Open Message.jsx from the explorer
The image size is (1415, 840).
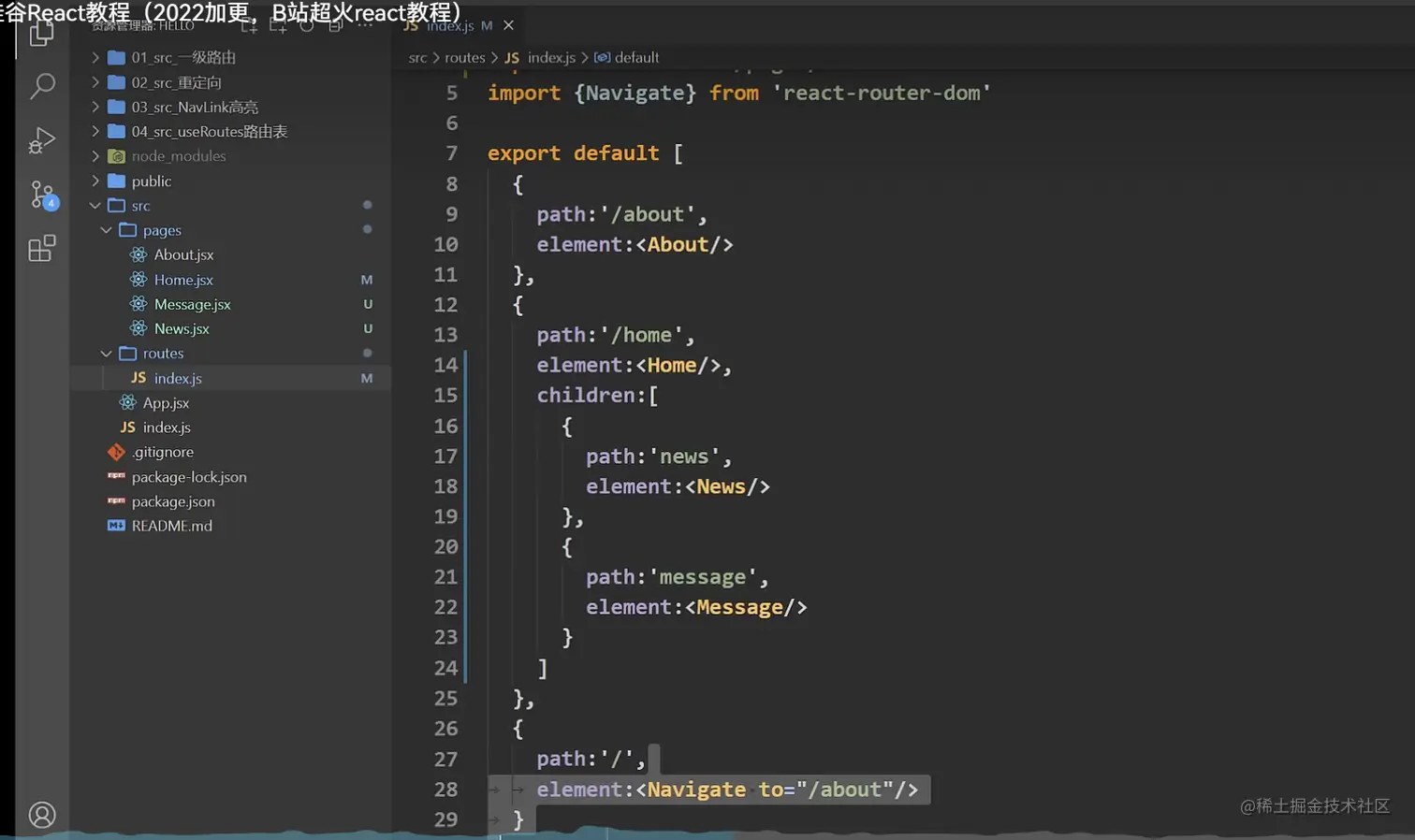coord(192,304)
